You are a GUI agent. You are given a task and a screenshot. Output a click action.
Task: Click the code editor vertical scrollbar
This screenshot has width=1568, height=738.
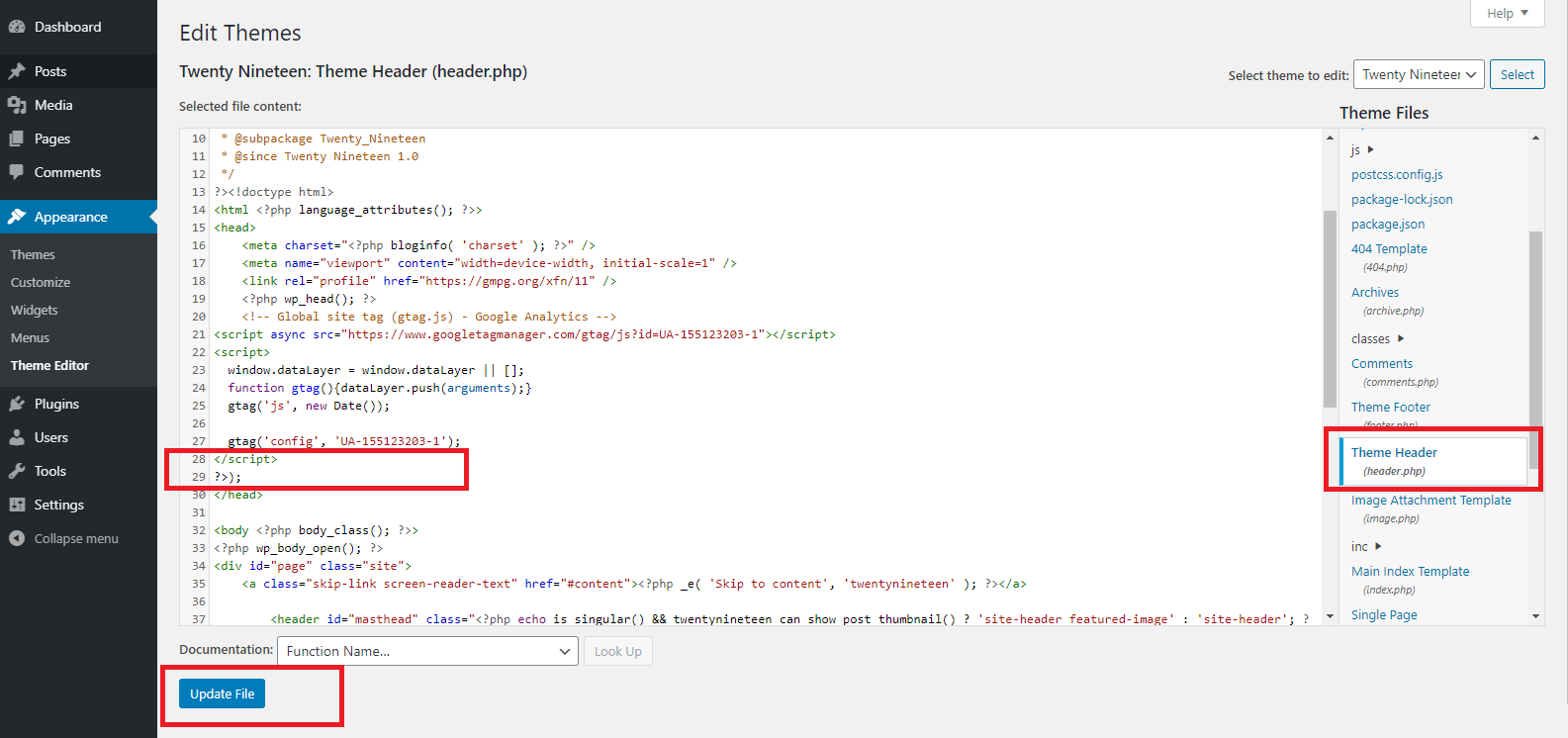tap(1330, 307)
